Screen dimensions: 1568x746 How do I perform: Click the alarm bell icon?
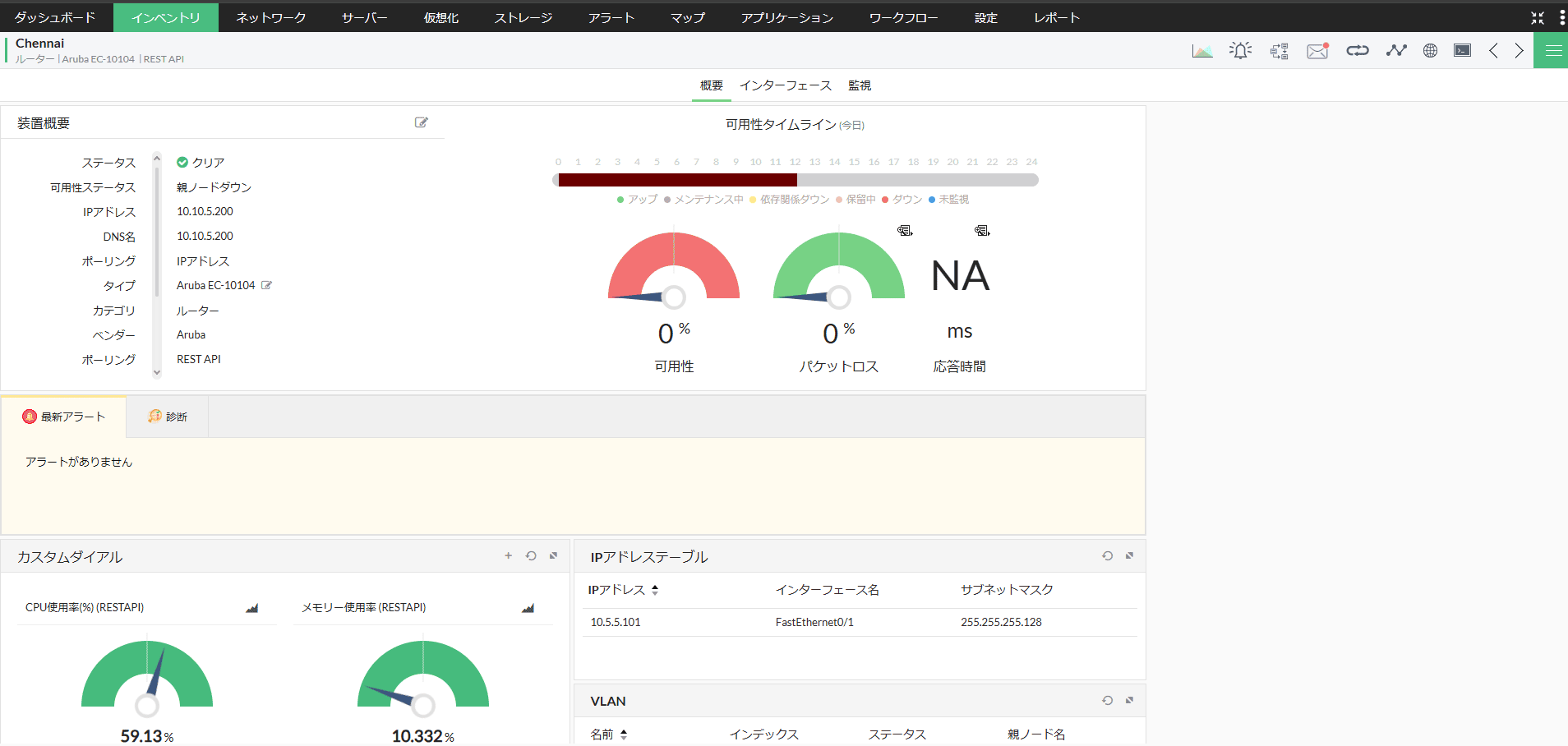coord(1240,51)
